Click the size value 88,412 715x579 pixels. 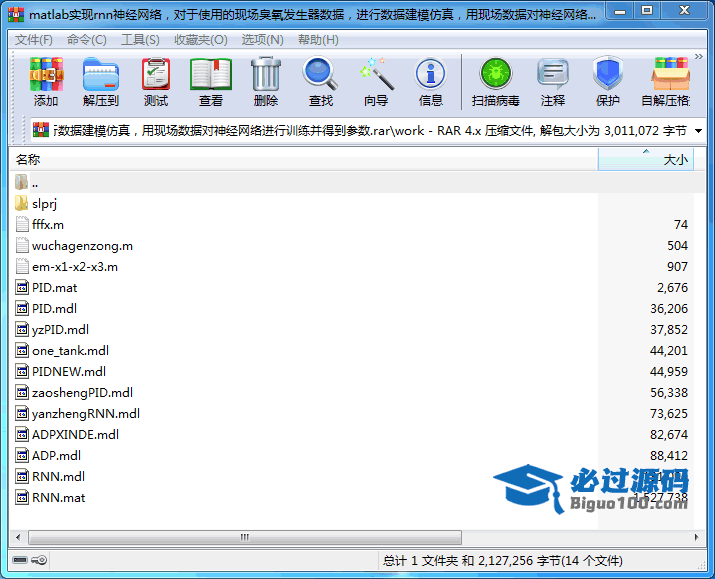[x=669, y=455]
